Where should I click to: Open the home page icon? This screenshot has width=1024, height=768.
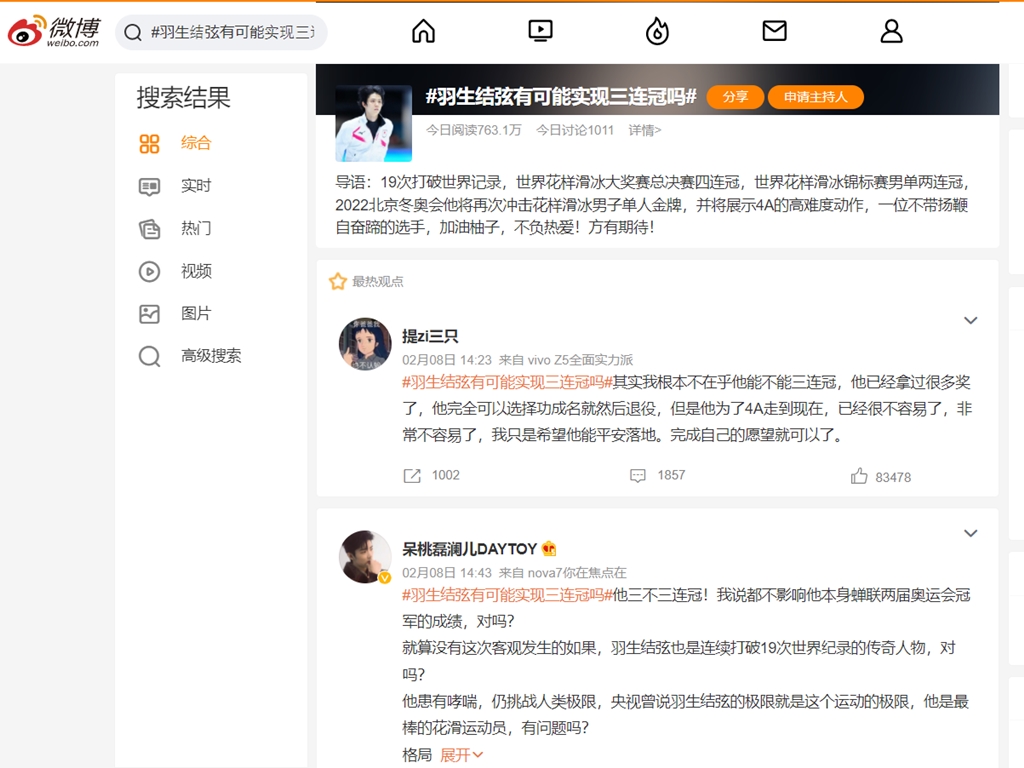424,32
